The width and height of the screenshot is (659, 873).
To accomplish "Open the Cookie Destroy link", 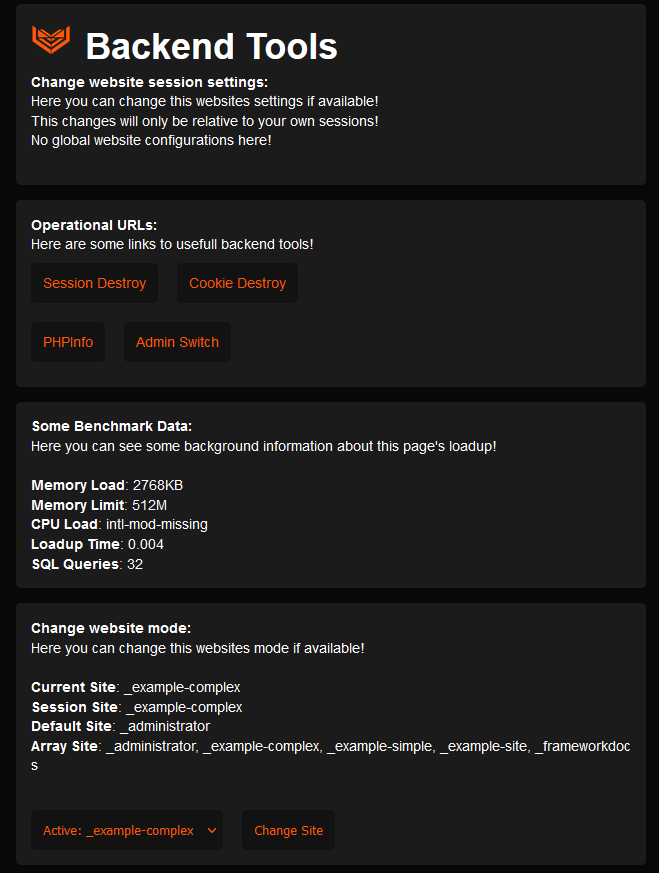I will click(x=237, y=283).
